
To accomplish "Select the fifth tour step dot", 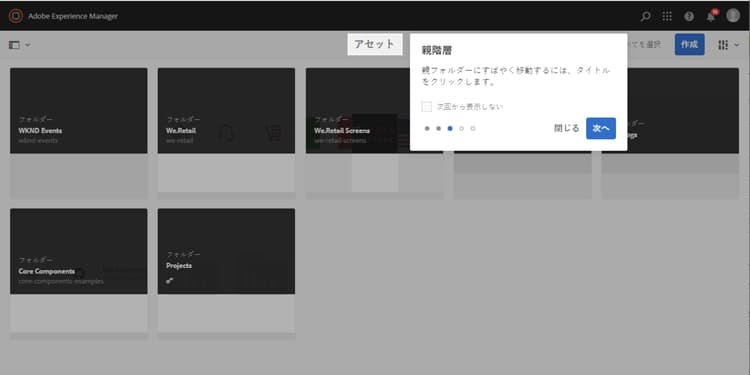I will tap(473, 128).
